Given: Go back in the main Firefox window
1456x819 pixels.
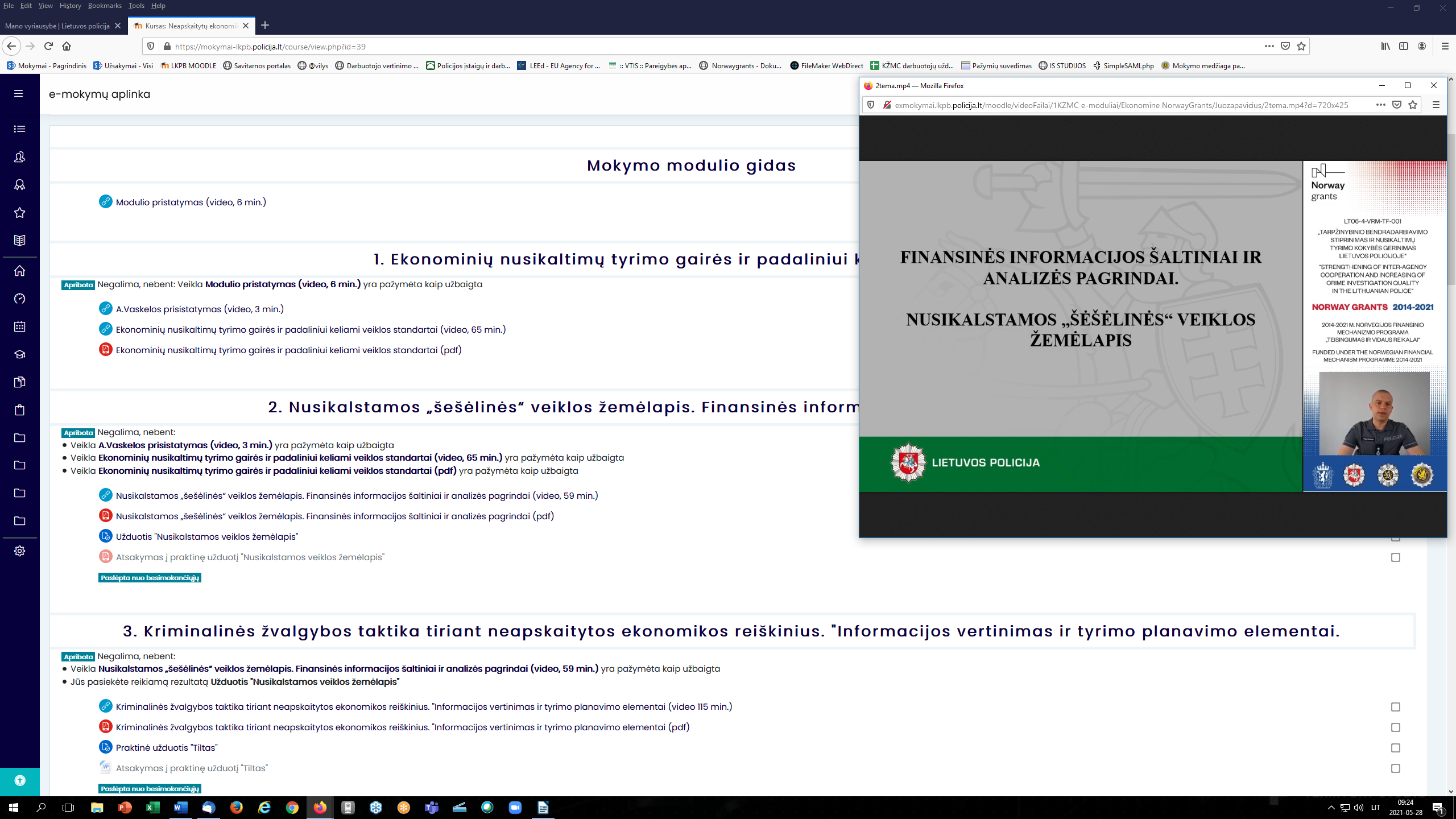Looking at the screenshot, I should (11, 46).
